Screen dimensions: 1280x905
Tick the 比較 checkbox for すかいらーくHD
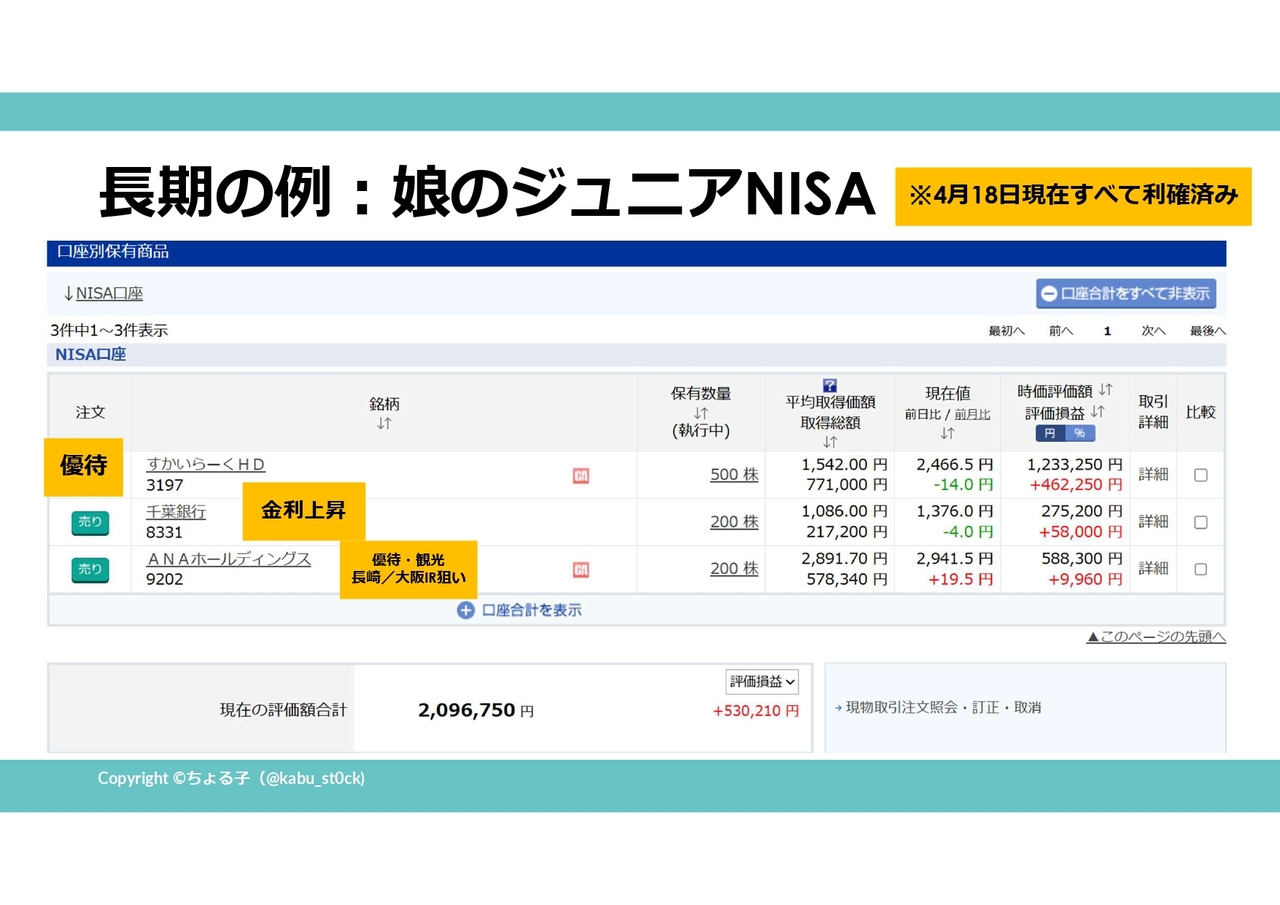[1201, 475]
